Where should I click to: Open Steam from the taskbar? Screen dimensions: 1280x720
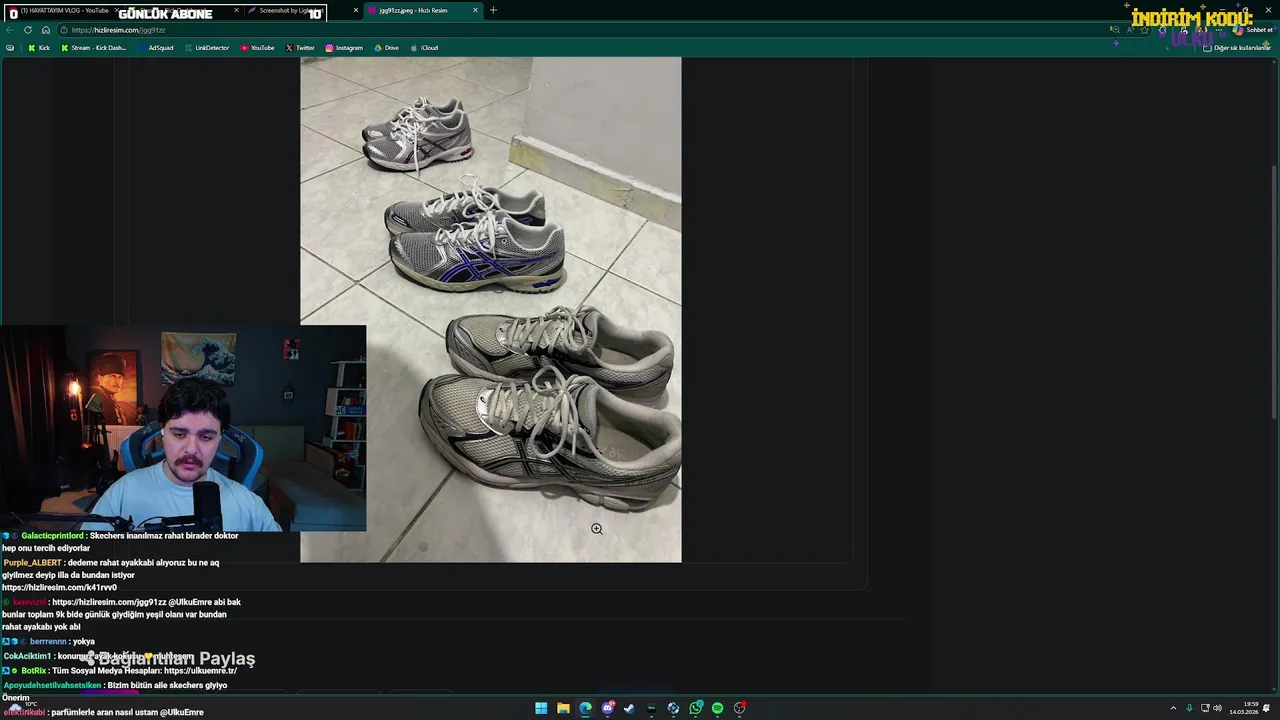point(629,708)
